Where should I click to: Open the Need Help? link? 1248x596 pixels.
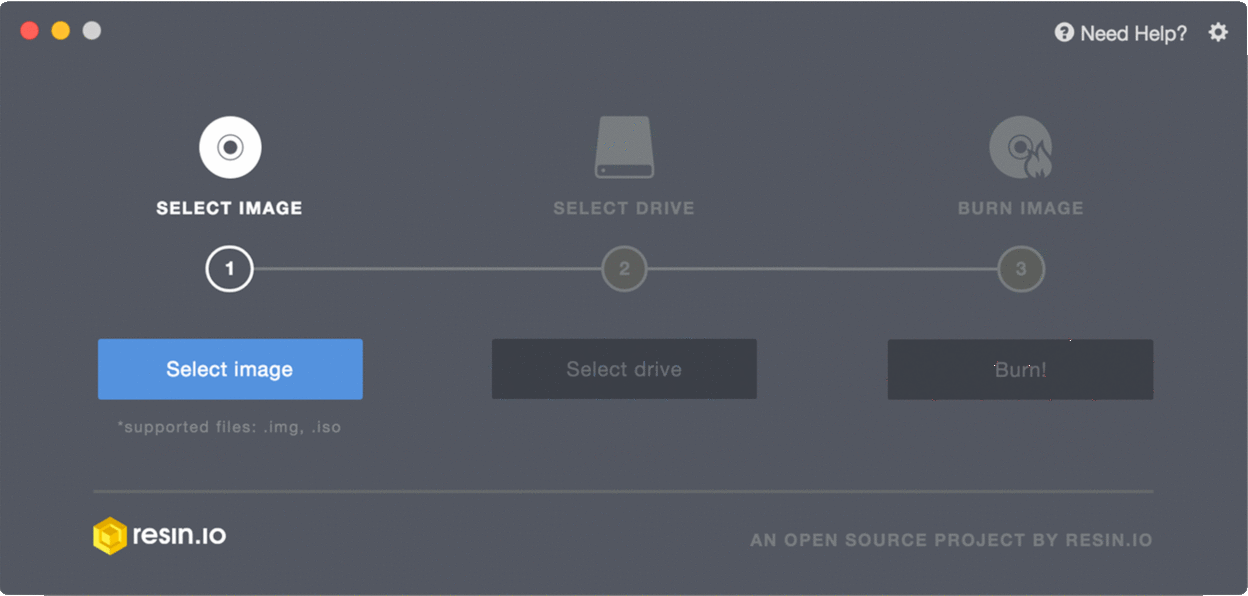(1133, 34)
